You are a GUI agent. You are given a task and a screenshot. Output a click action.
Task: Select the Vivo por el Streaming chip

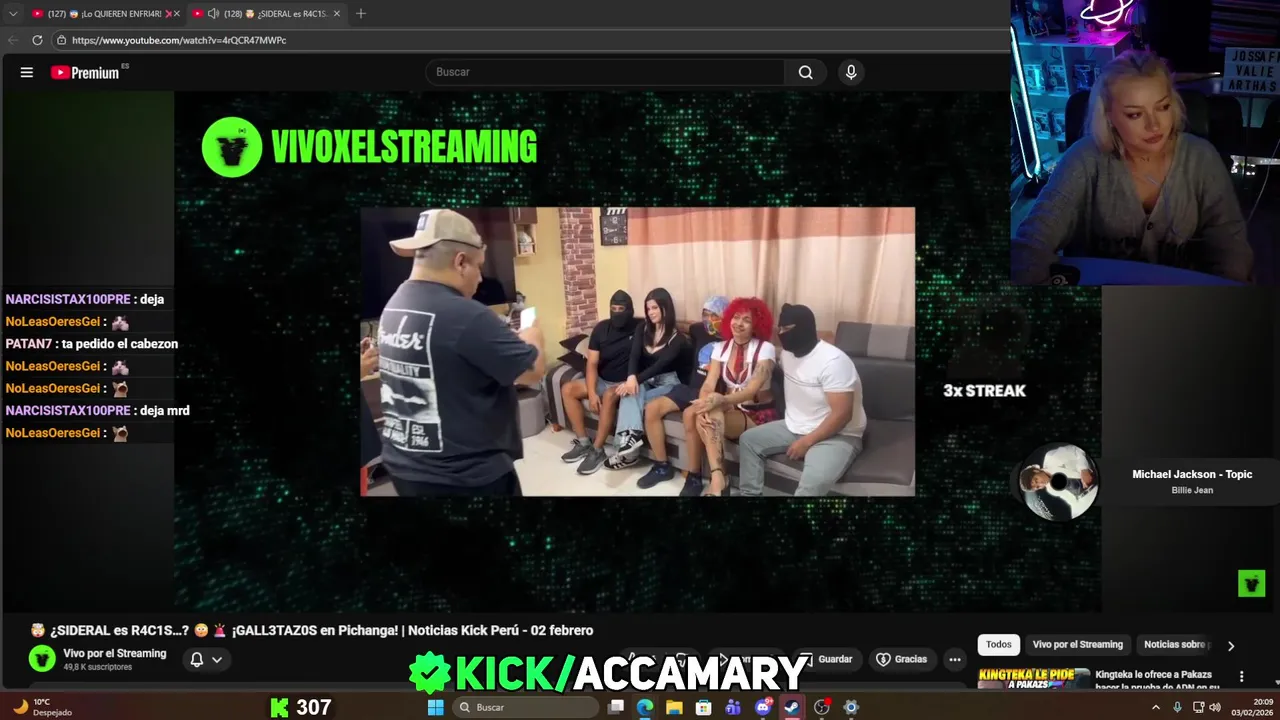pos(1077,645)
